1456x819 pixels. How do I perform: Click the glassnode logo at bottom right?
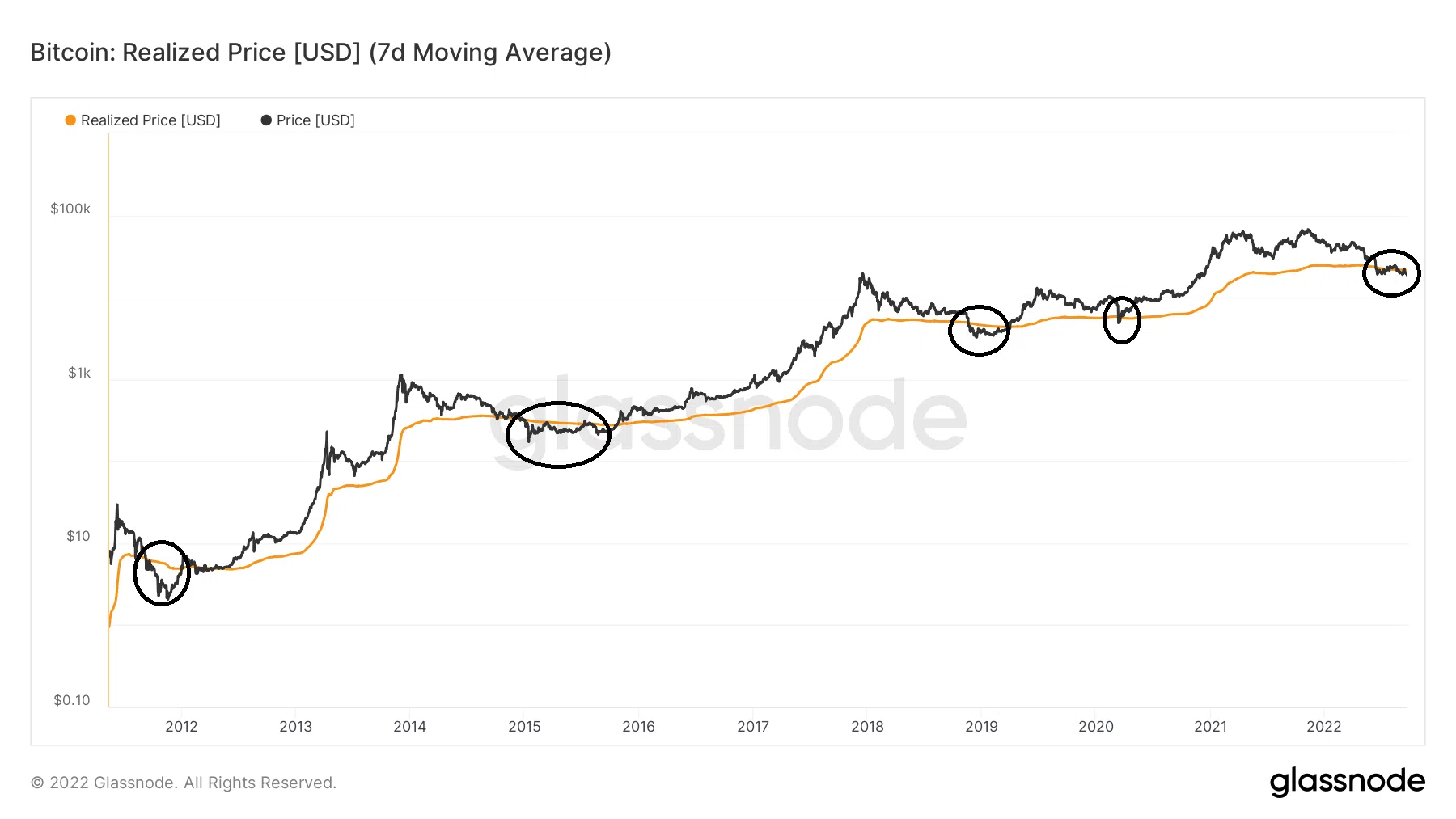point(1347,781)
